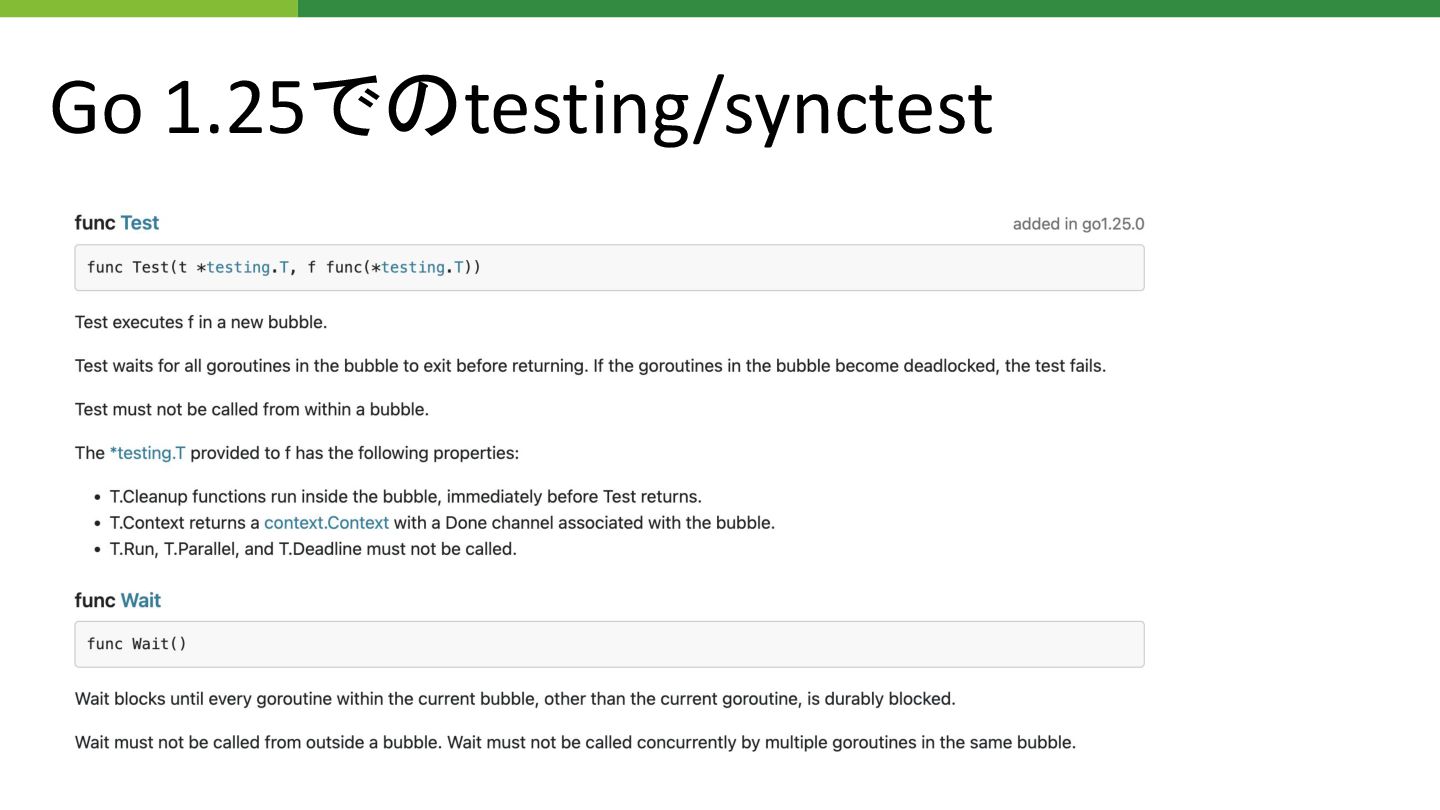Click first T type link in signature
Image resolution: width=1440 pixels, height=810 pixels.
click(284, 267)
